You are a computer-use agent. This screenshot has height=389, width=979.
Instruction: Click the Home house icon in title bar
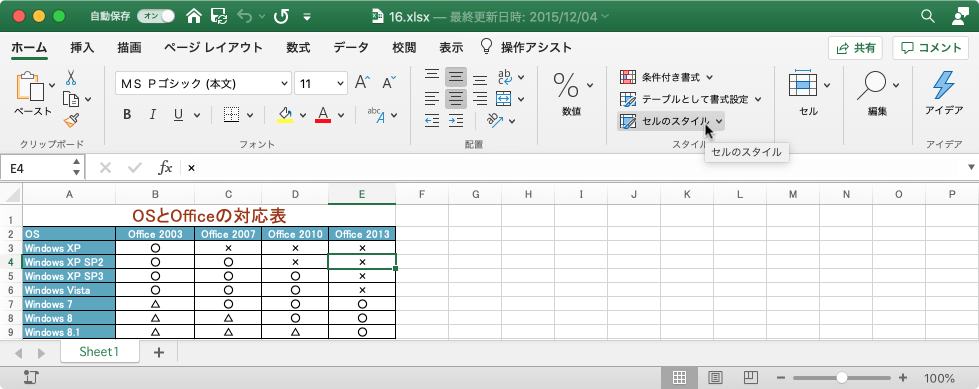[x=194, y=16]
